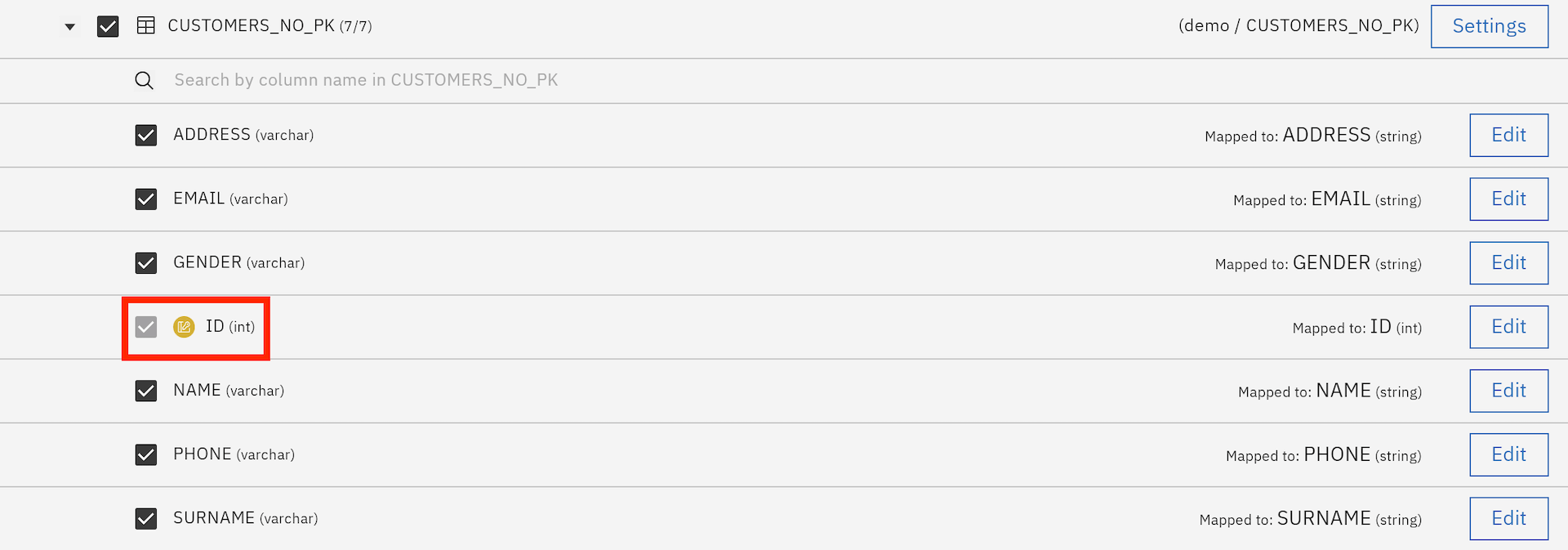Click the search magnifier icon
Screen dimensions: 1568x550
point(144,80)
